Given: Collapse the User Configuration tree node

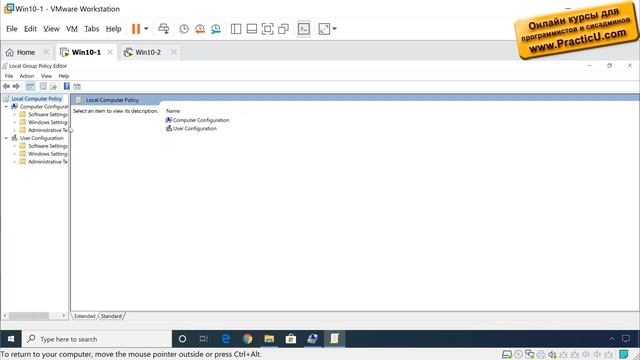Looking at the screenshot, I should tap(6, 138).
